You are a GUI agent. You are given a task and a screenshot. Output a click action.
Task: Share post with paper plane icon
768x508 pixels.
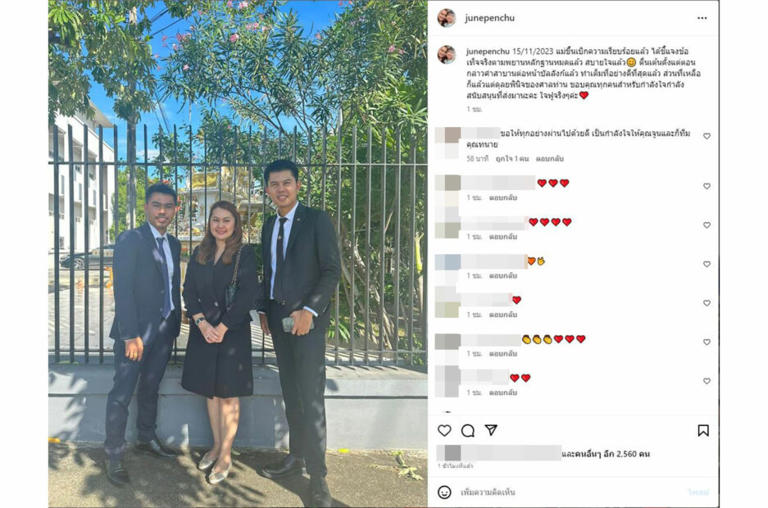pyautogui.click(x=491, y=430)
